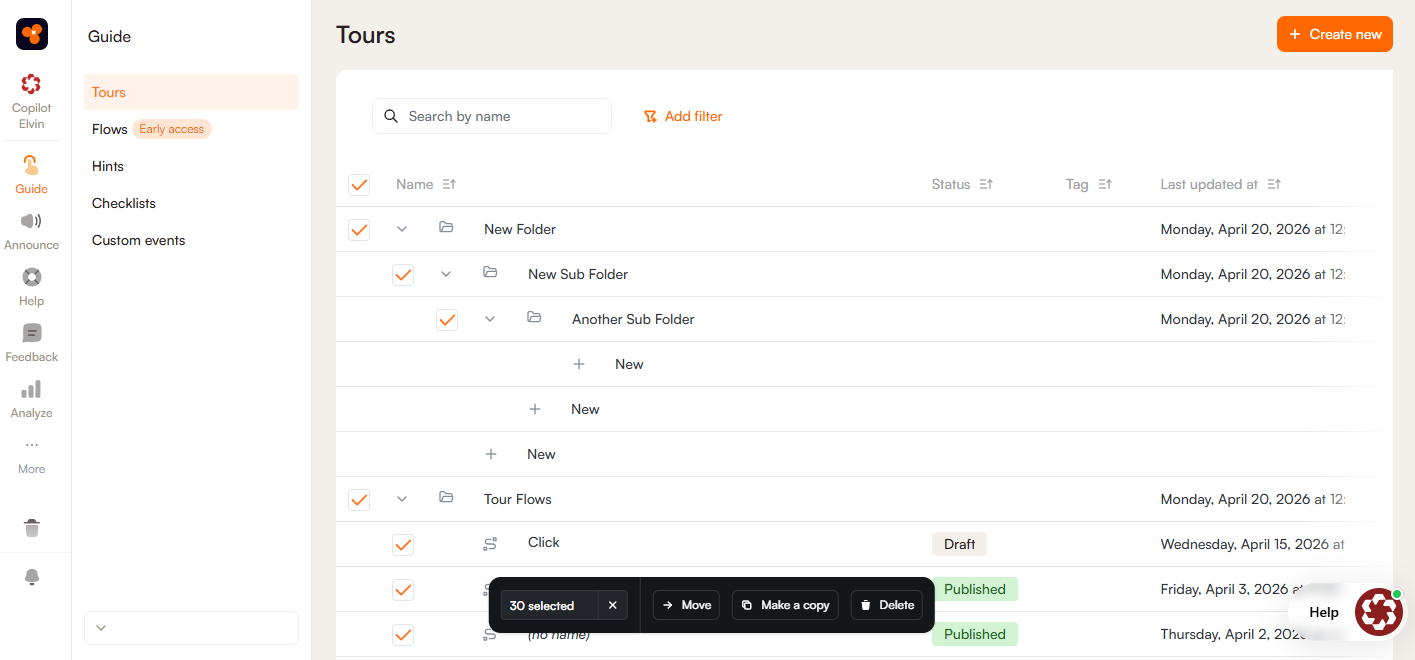
Task: Open the Hints menu item
Action: click(x=108, y=166)
